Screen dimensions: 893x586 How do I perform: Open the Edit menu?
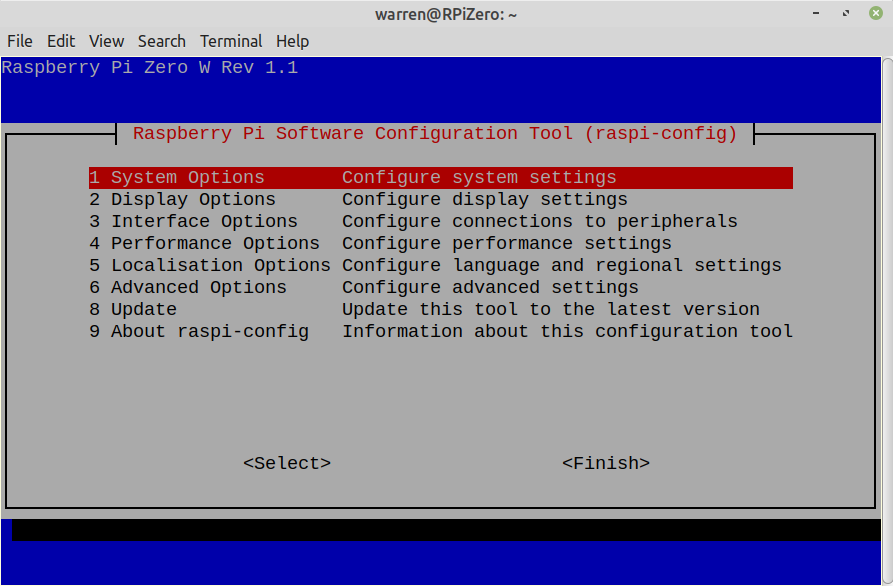(61, 41)
